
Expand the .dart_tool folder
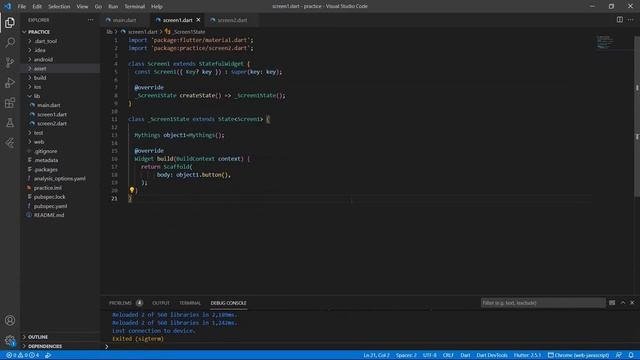coord(45,41)
